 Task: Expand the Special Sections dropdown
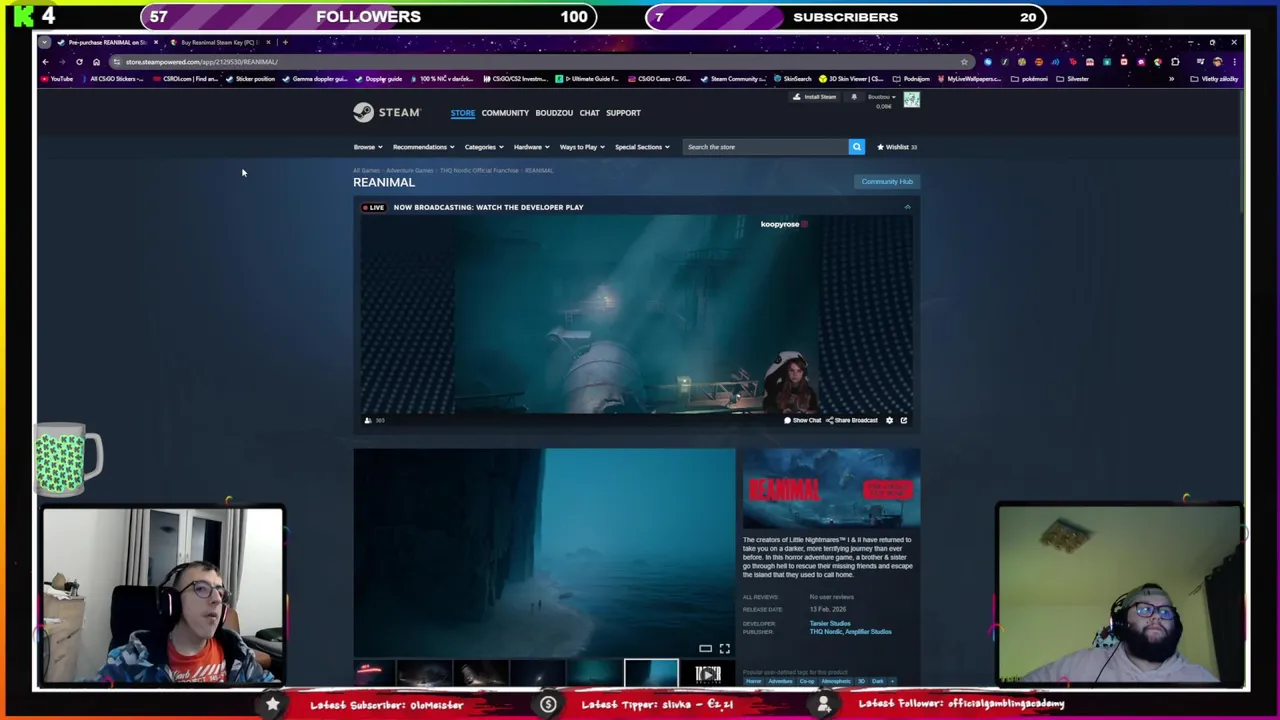[642, 147]
